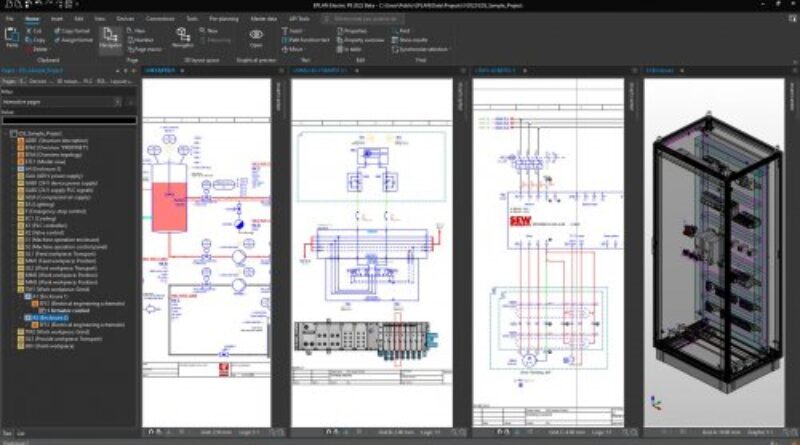Click the Value input field in navigator

(68, 121)
